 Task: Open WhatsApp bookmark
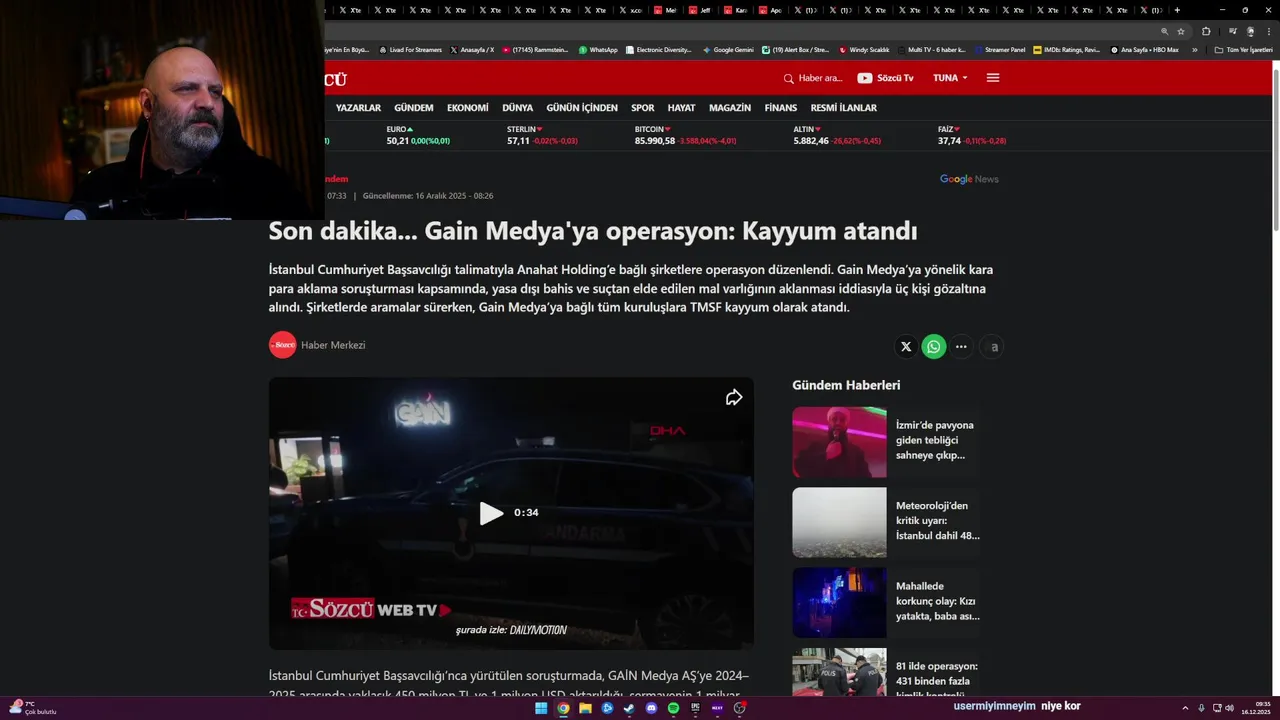click(x=598, y=49)
